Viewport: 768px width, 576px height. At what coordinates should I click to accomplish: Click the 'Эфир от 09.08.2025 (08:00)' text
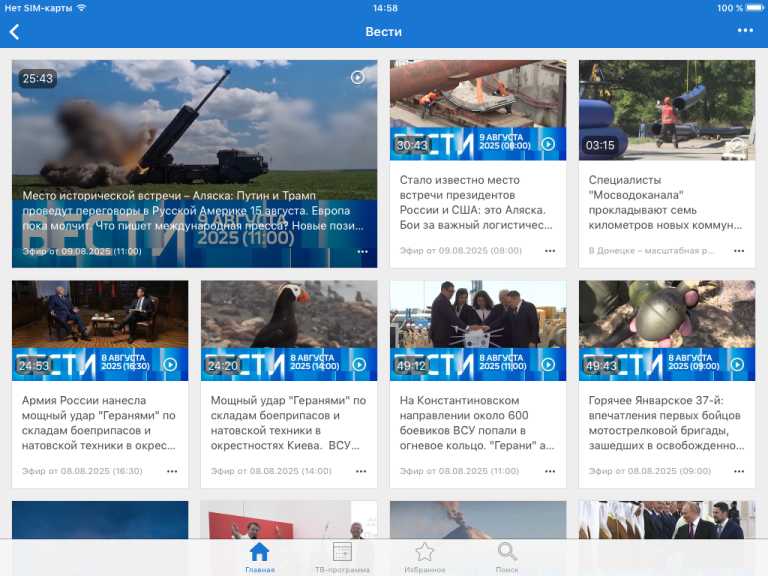click(460, 251)
